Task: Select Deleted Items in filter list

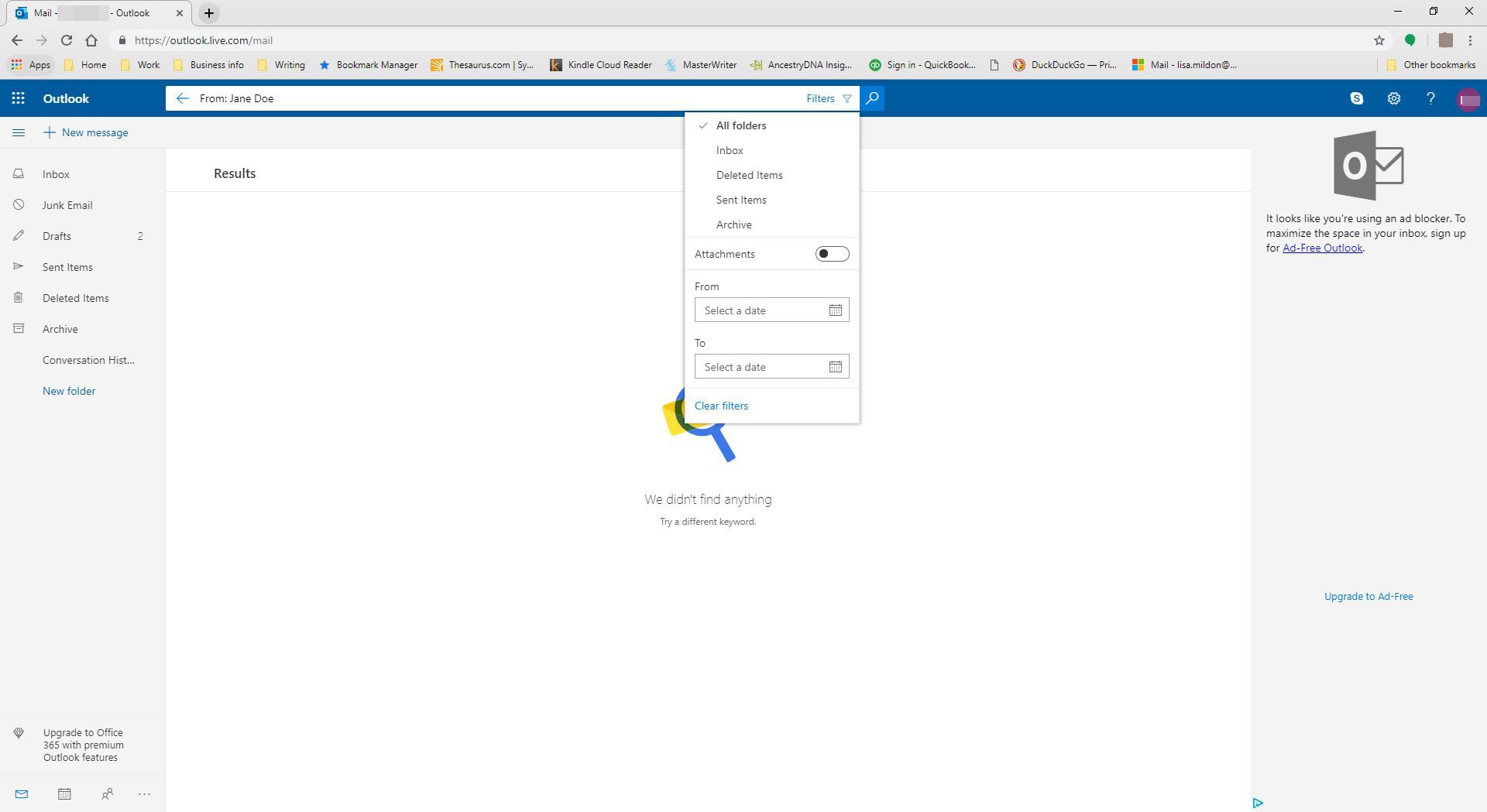Action: pos(772,175)
